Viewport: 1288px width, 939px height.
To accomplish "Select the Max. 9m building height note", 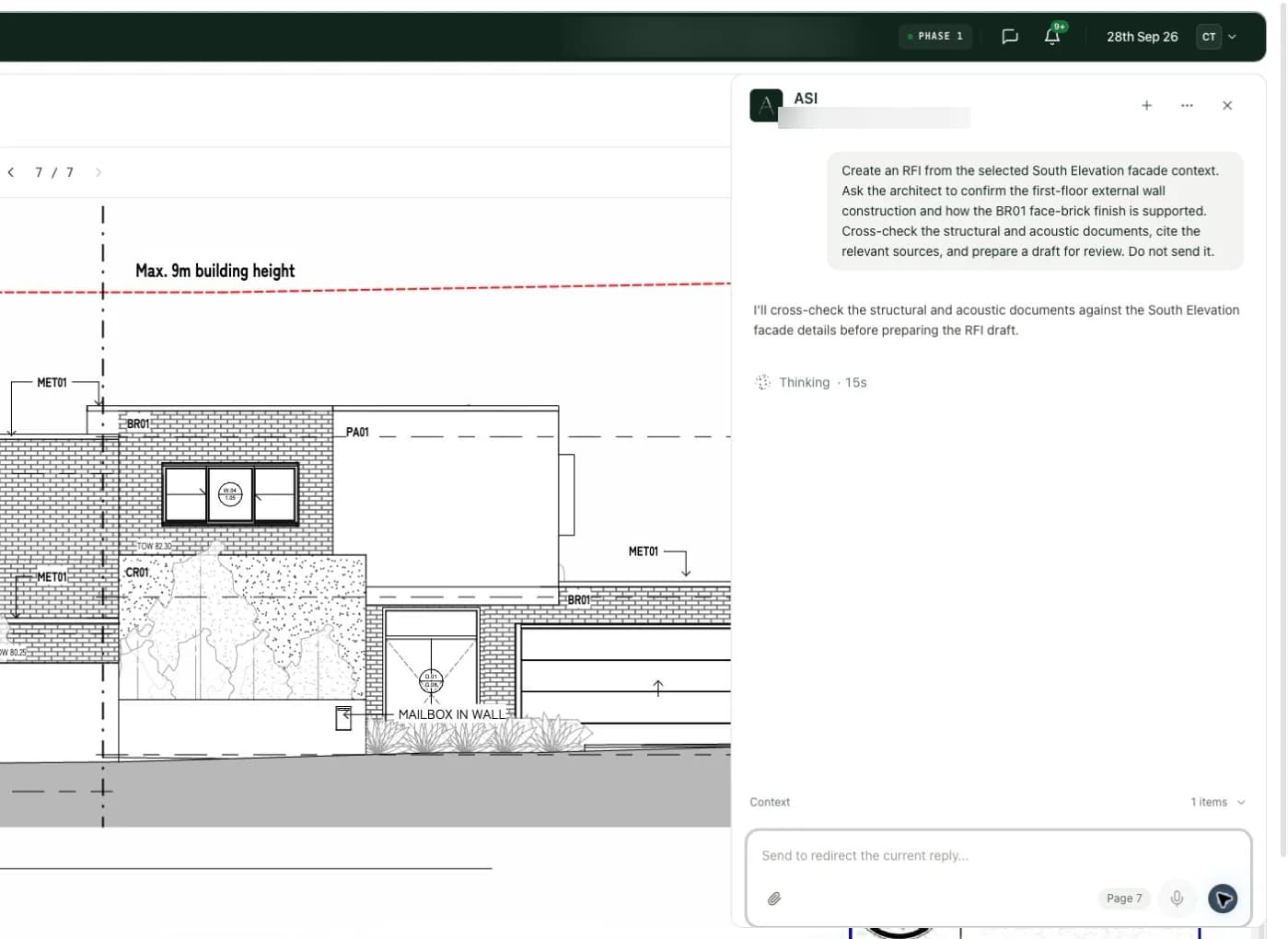I will [215, 271].
